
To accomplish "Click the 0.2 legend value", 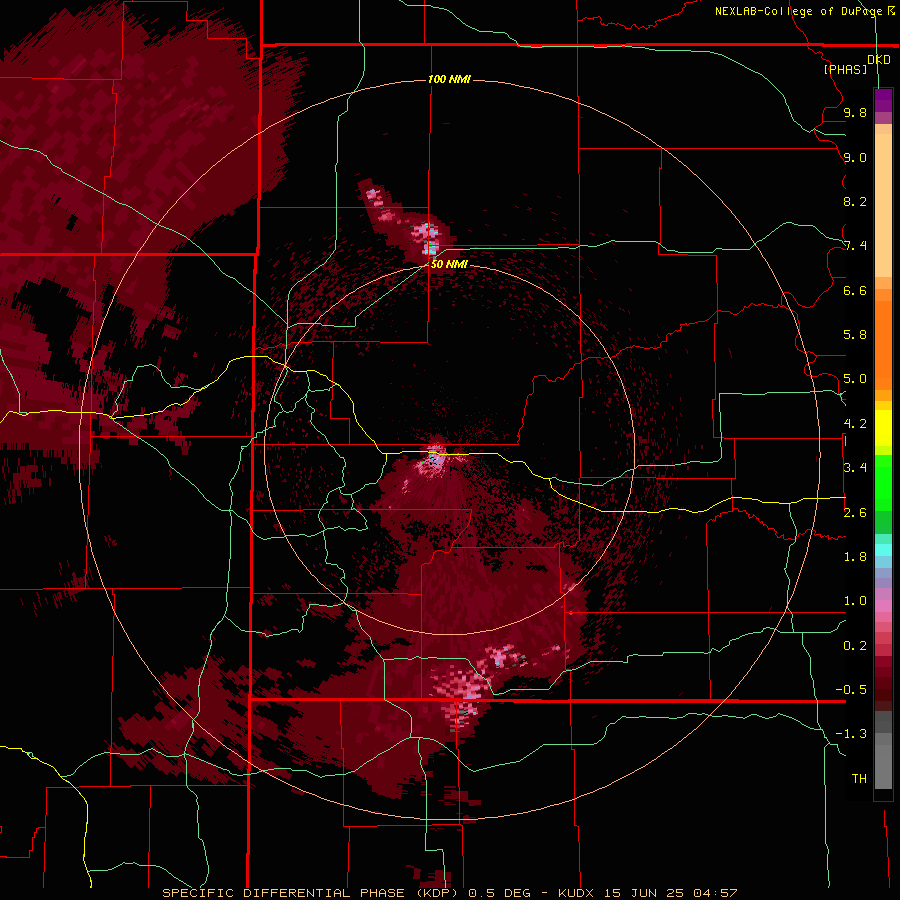I will pyautogui.click(x=855, y=646).
